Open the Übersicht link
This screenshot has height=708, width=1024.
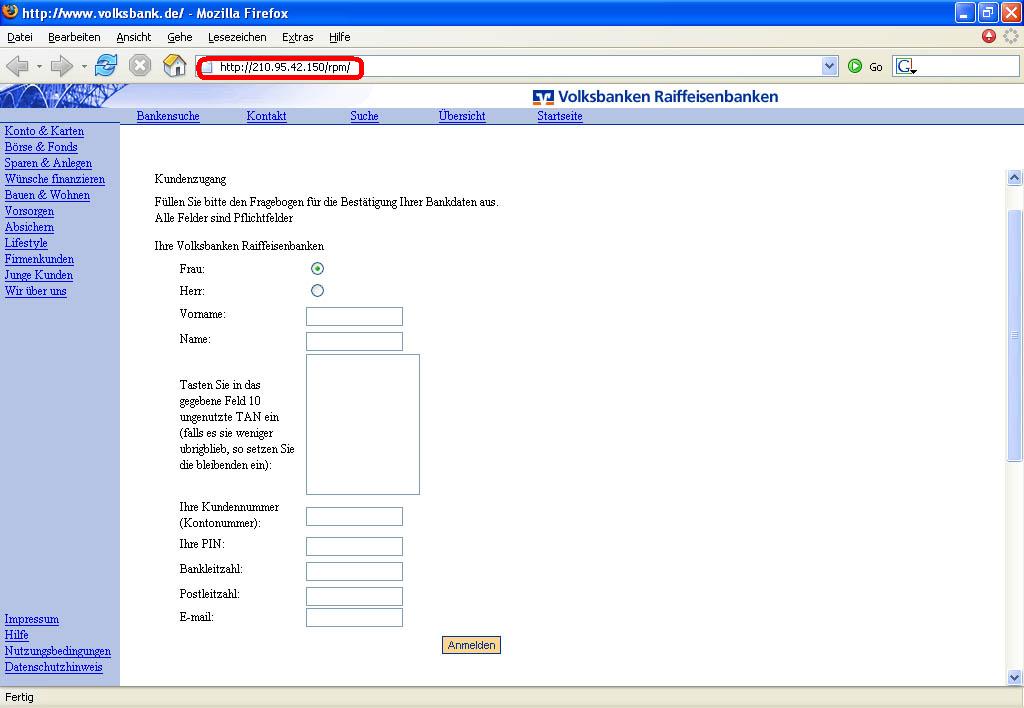462,116
